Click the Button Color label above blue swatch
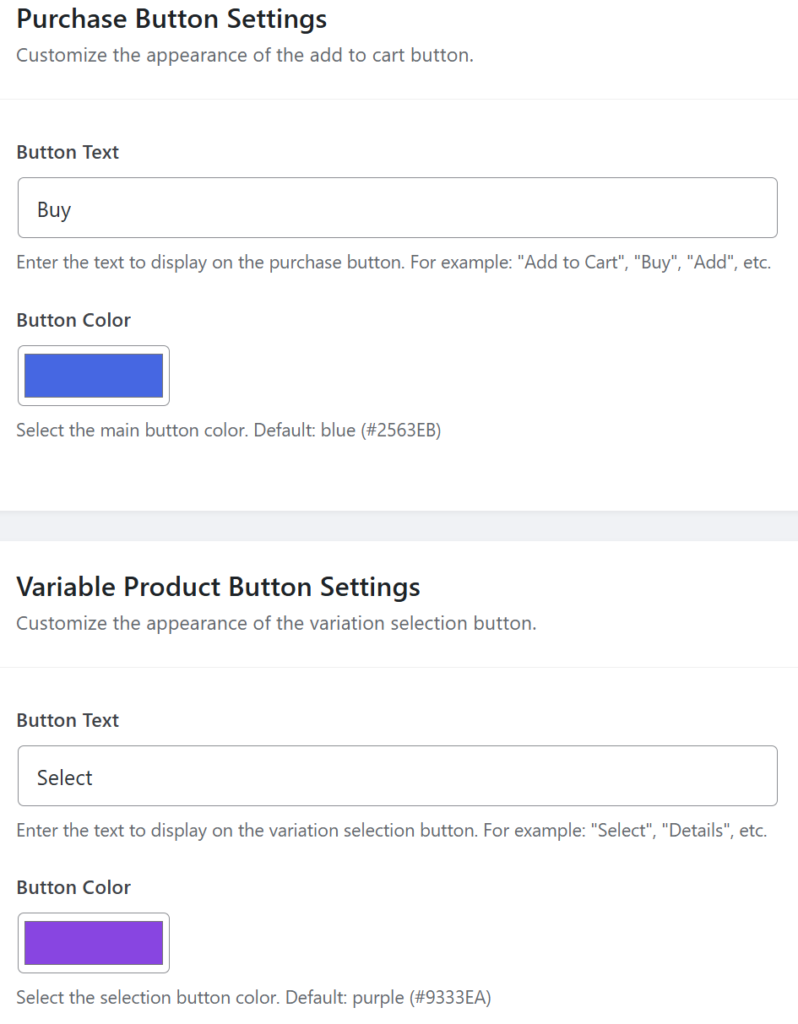Image resolution: width=798 pixels, height=1024 pixels. pyautogui.click(x=74, y=320)
